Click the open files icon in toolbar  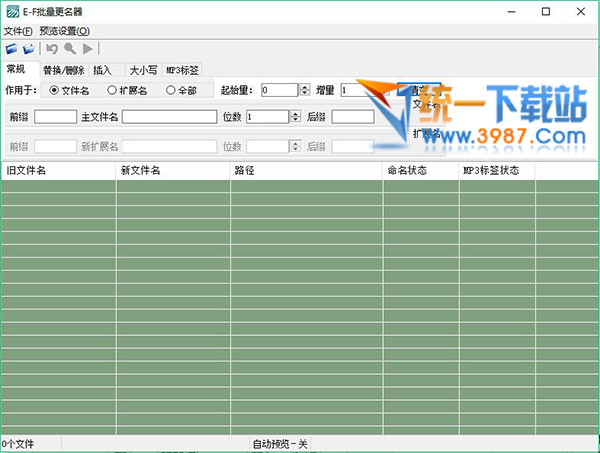[x=11, y=48]
